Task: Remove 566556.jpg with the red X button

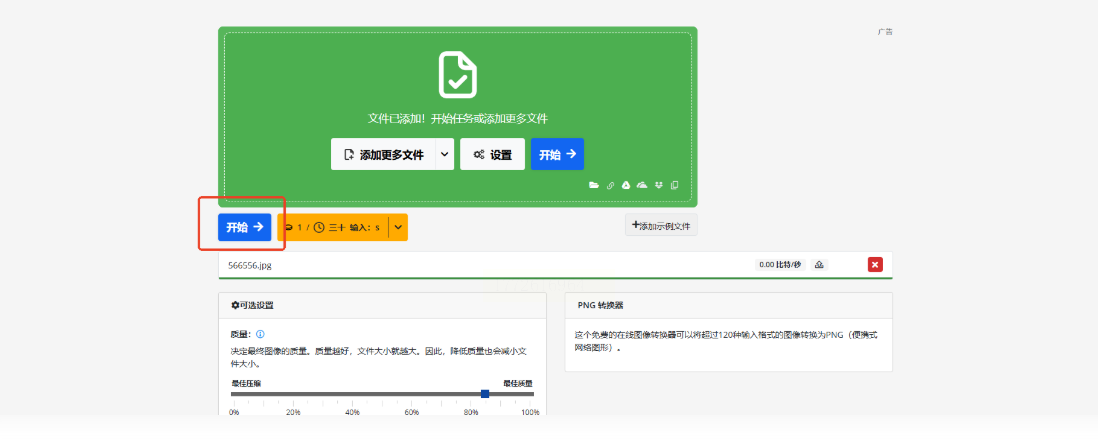Action: coord(875,265)
